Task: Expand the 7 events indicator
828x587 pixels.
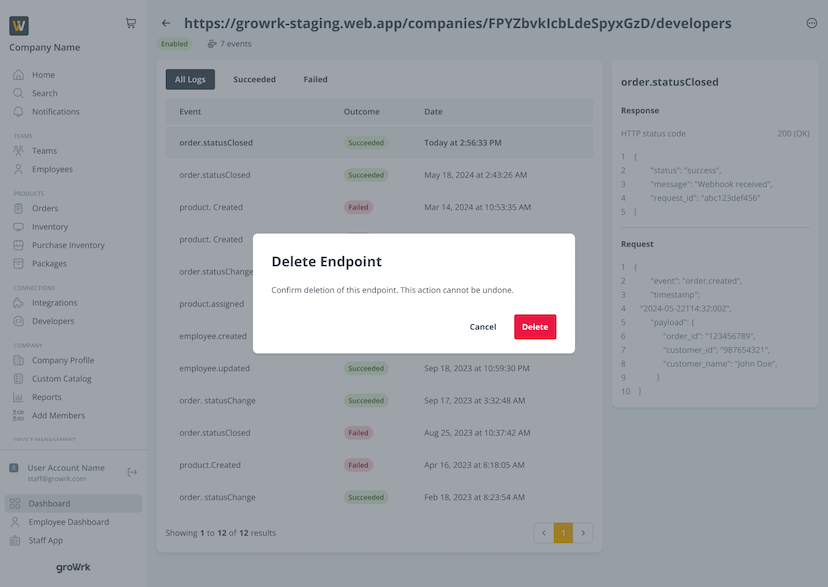Action: (x=230, y=43)
